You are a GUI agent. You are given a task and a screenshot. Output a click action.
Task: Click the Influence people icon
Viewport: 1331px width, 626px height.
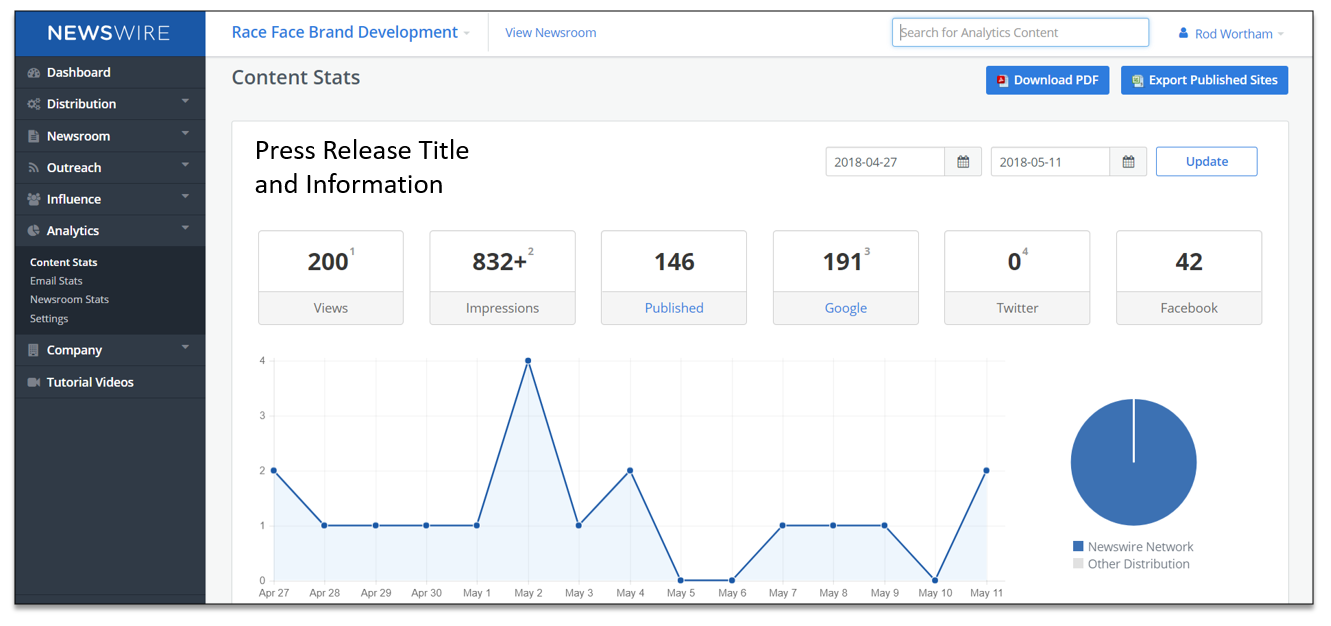point(34,199)
